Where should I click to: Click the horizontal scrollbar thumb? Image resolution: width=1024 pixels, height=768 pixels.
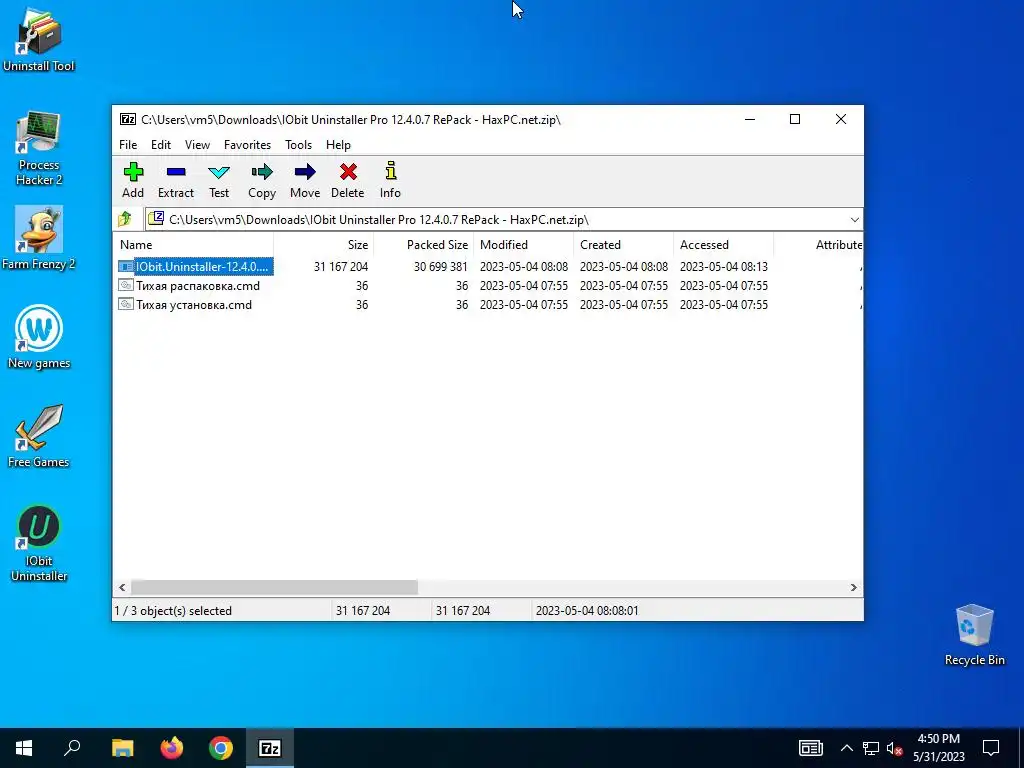pos(274,587)
